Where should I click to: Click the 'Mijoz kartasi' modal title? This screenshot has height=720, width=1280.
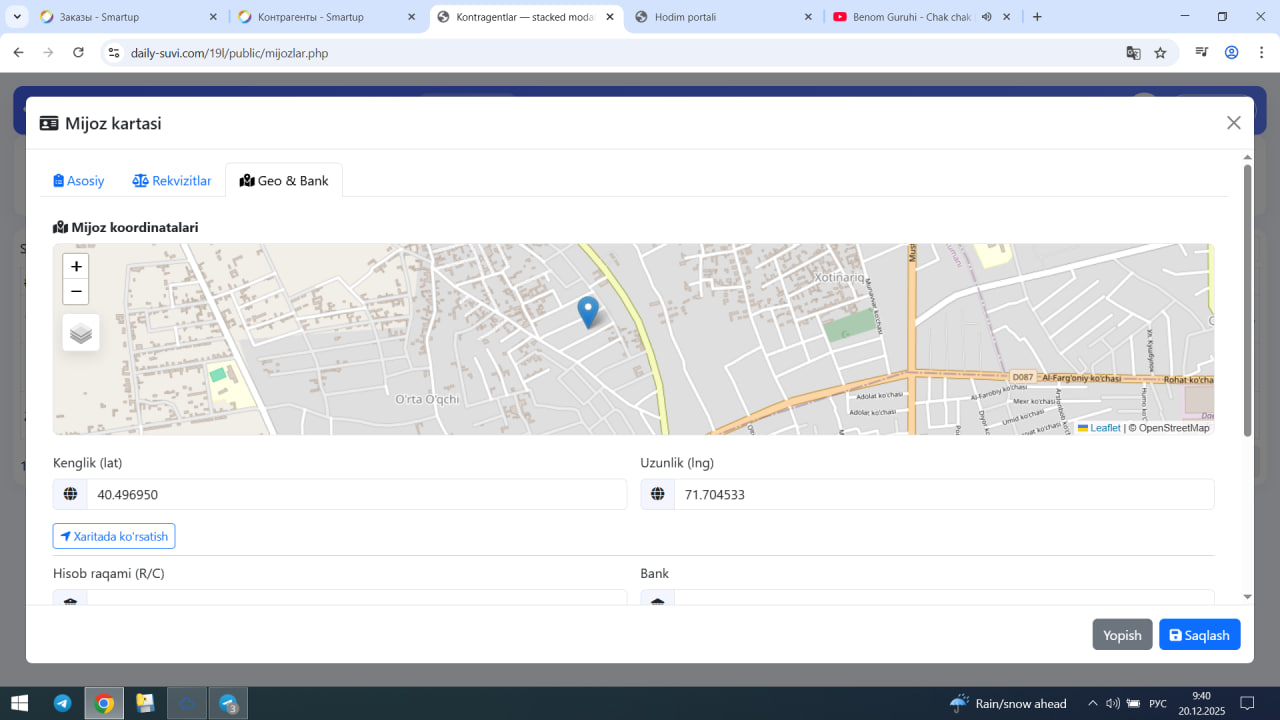click(x=113, y=123)
